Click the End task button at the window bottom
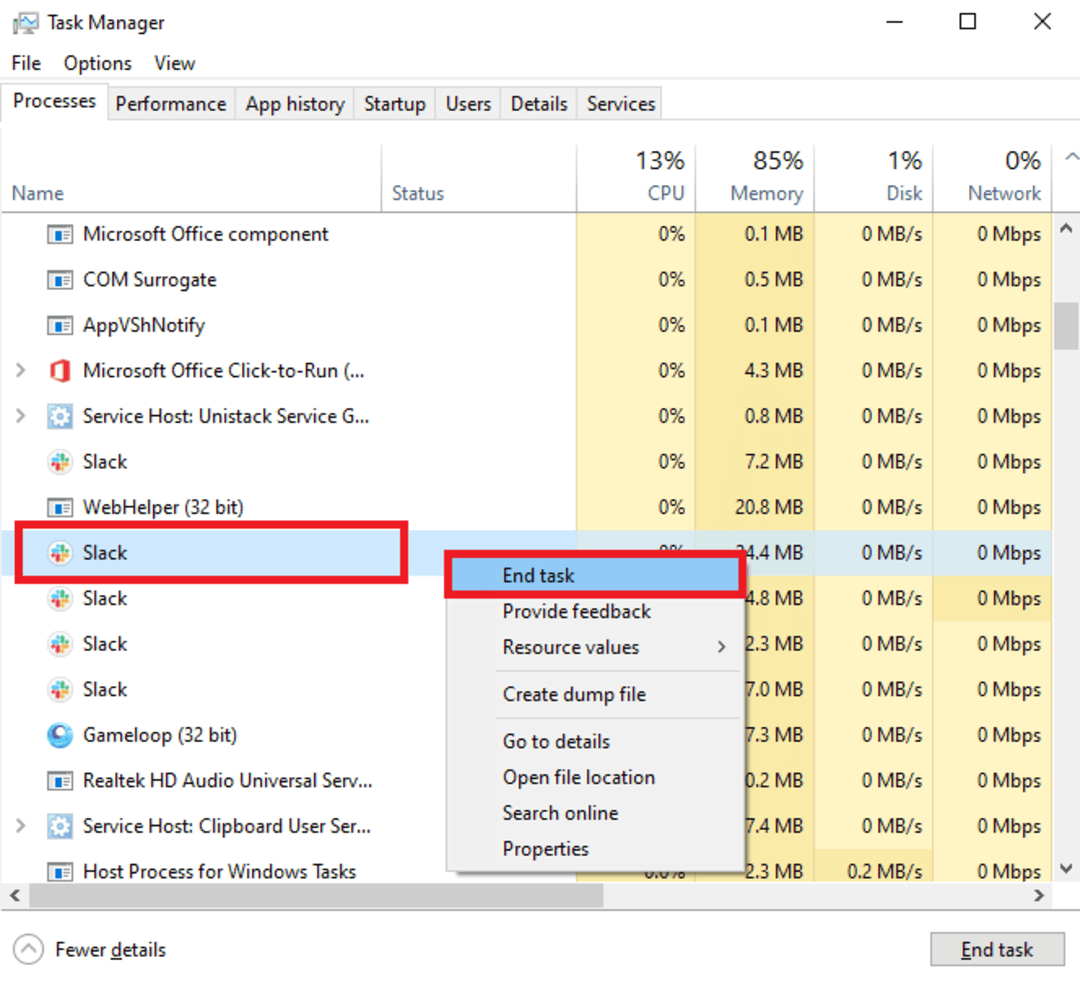This screenshot has height=989, width=1080. (997, 950)
